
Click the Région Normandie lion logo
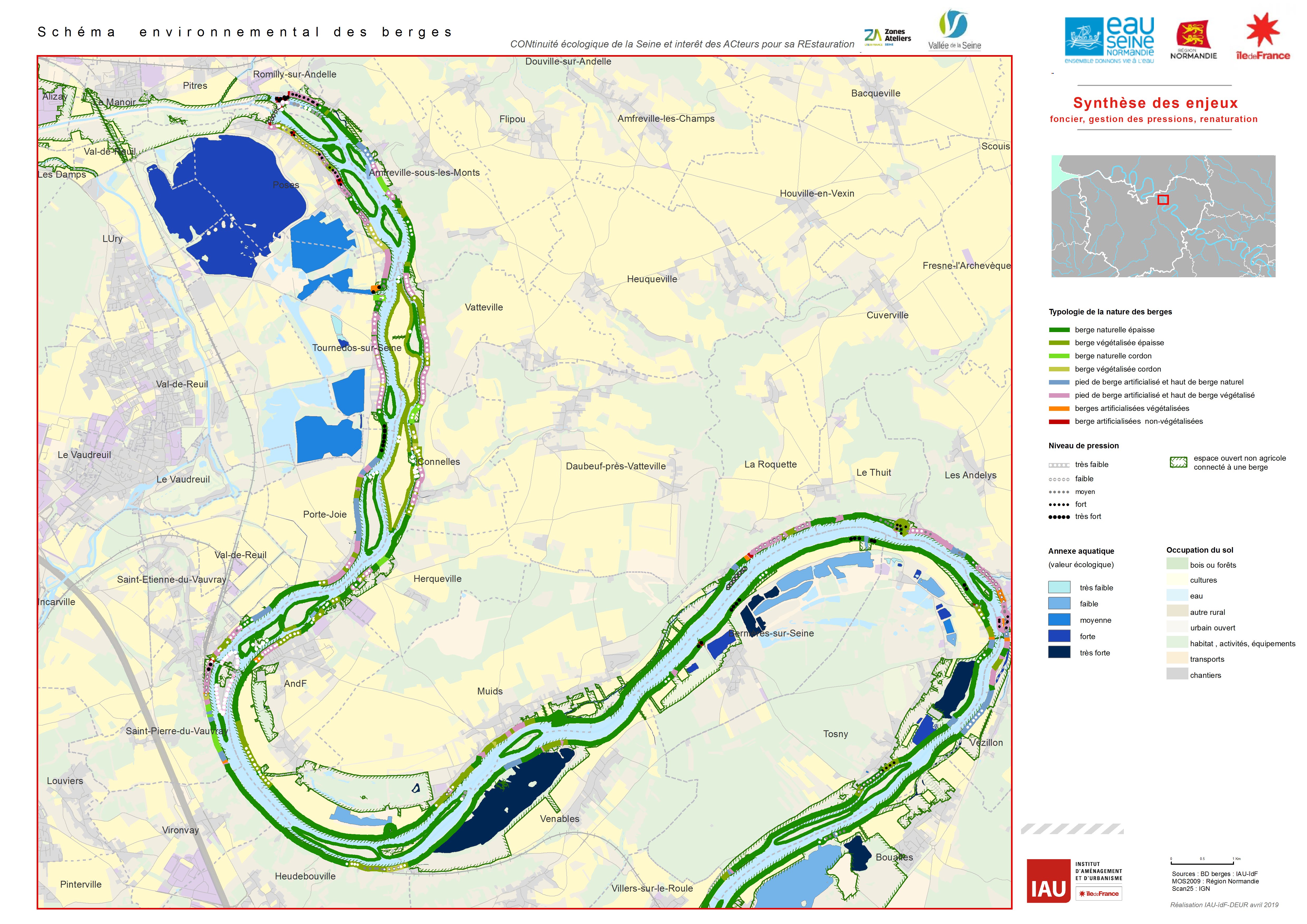pyautogui.click(x=1193, y=40)
